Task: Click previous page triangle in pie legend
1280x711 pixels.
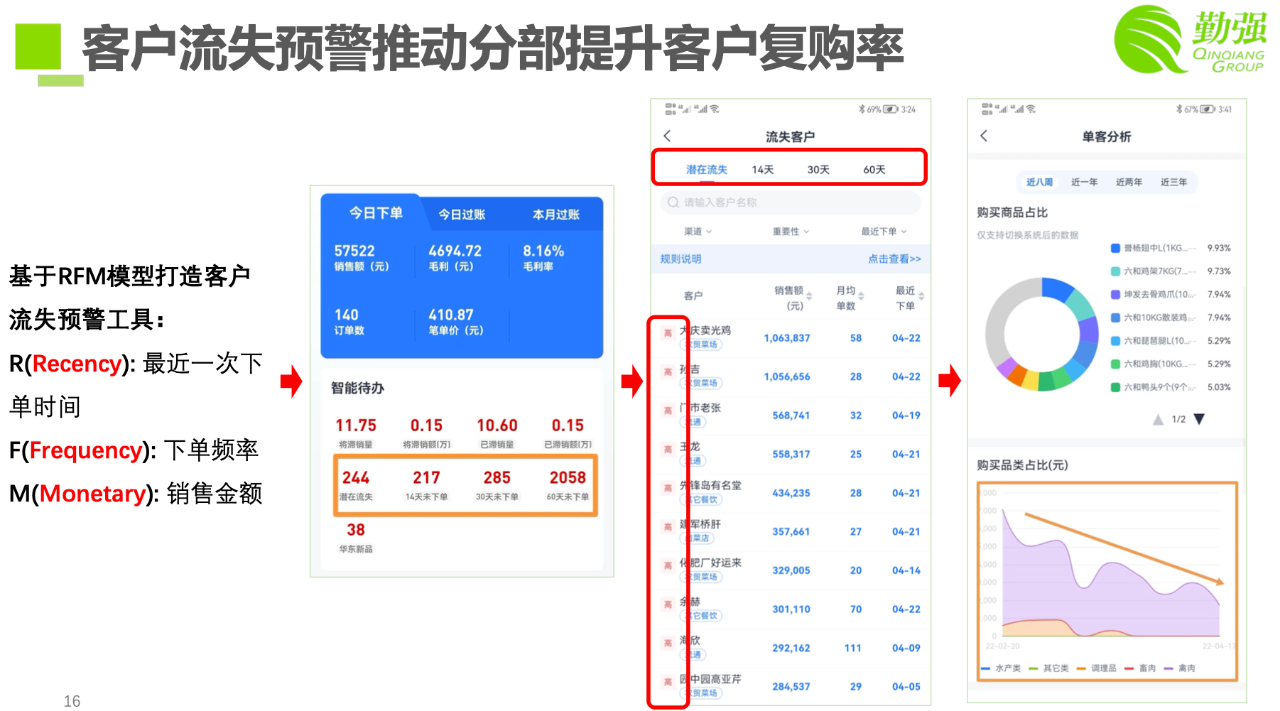Action: pyautogui.click(x=1158, y=419)
